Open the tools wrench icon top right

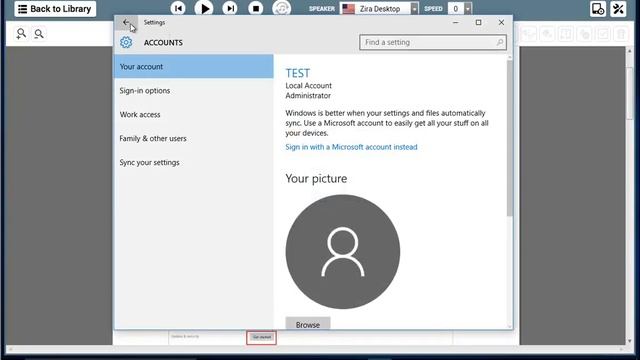[x=618, y=9]
